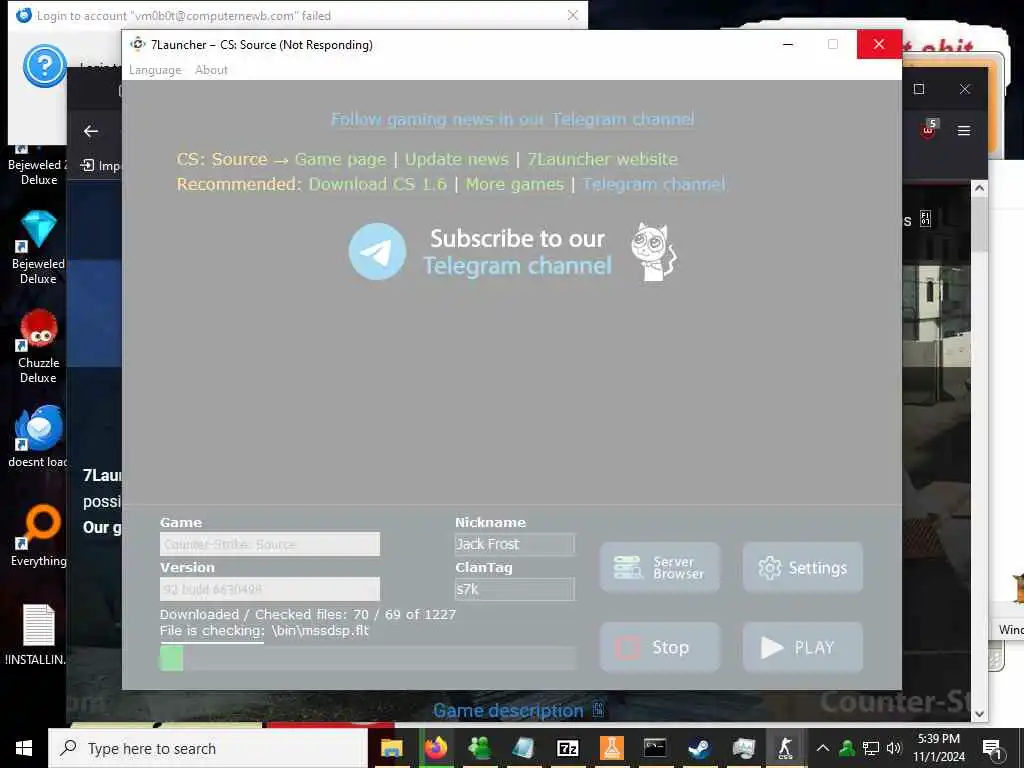Select the !INSTALLIN text file icon

click(x=37, y=634)
